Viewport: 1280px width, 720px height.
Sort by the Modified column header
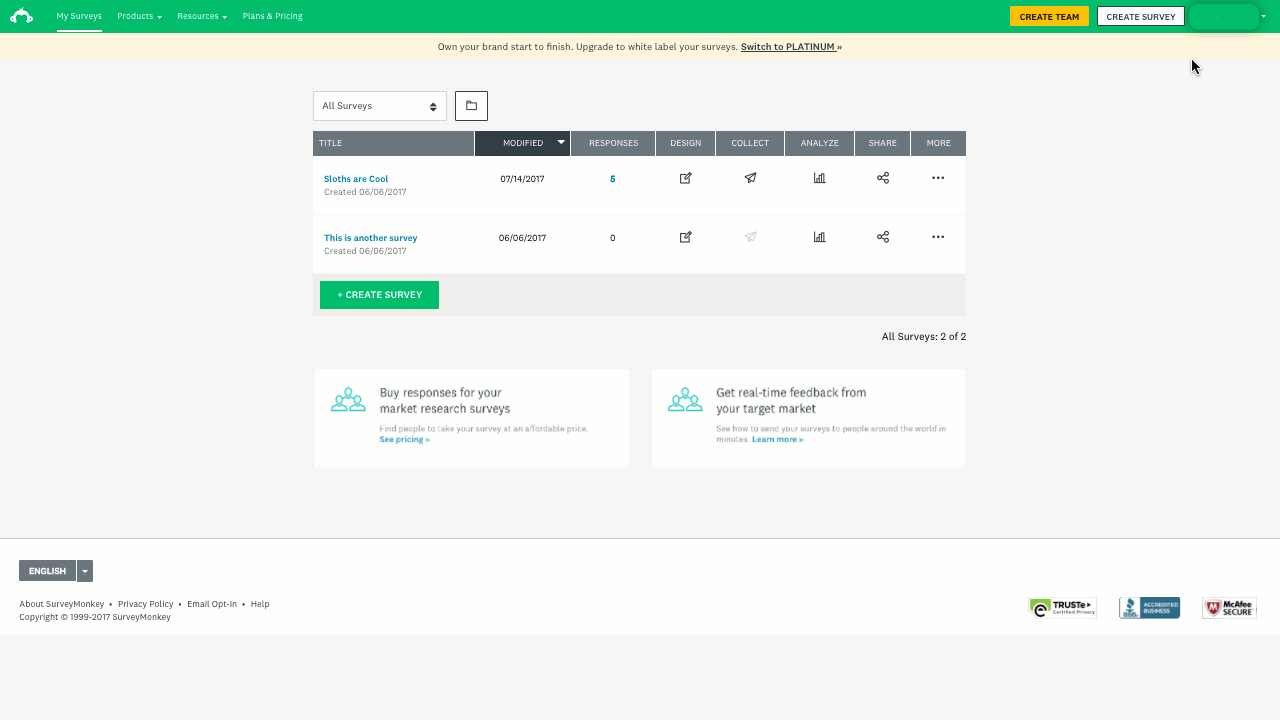pos(523,143)
